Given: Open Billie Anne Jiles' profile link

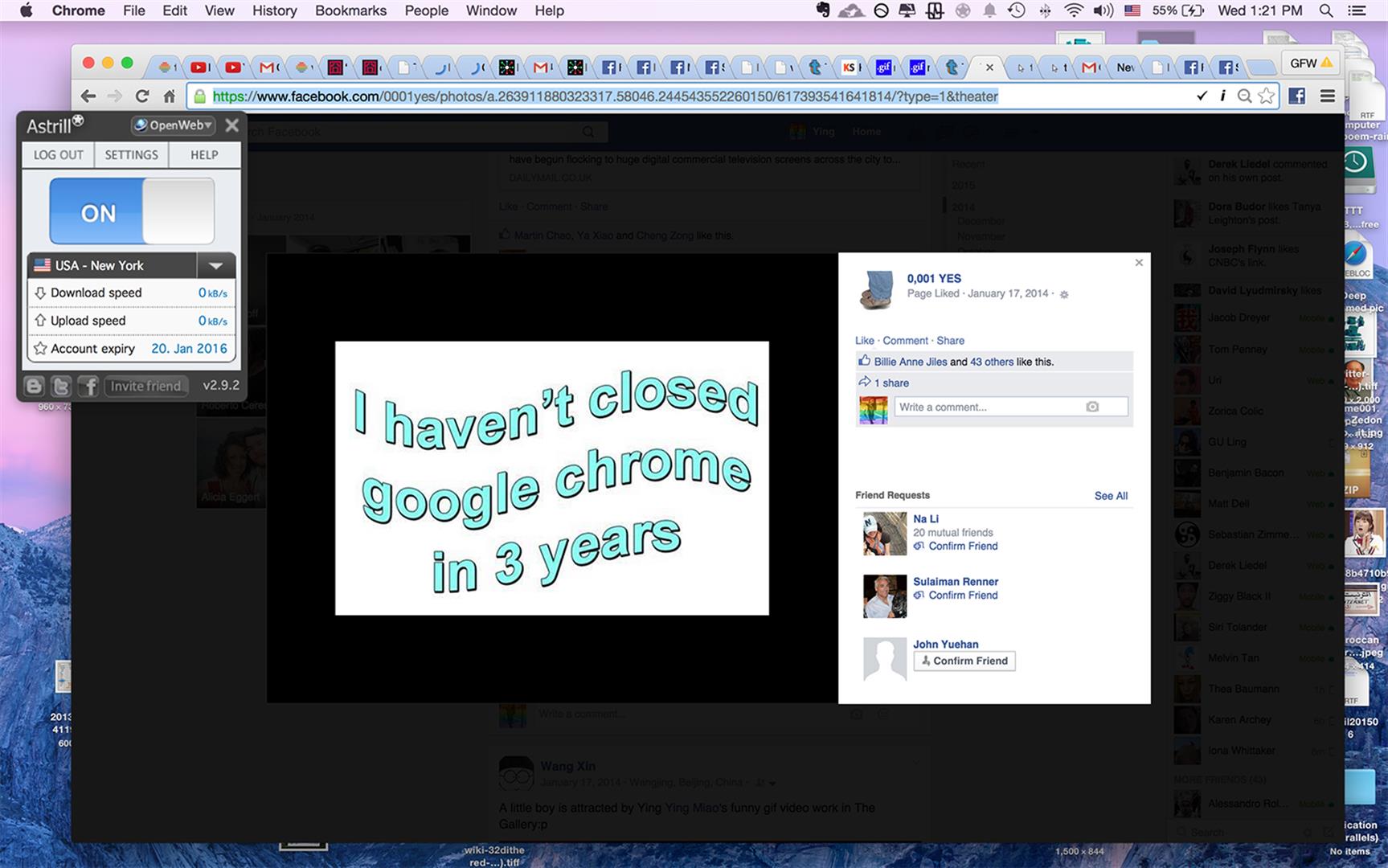Looking at the screenshot, I should [911, 362].
